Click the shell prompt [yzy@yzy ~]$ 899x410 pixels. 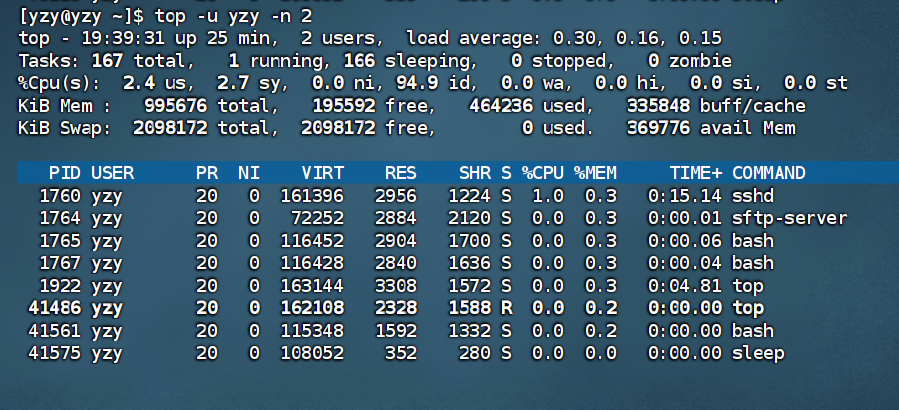(81, 16)
